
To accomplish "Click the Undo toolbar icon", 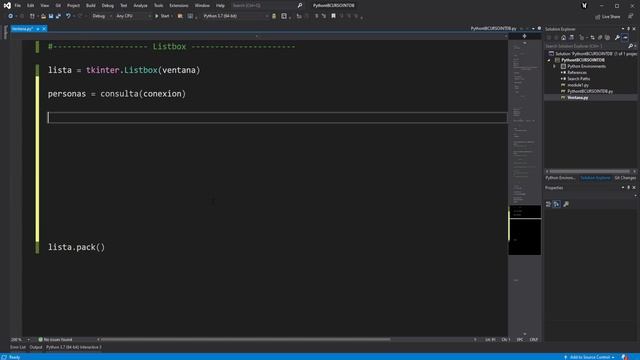I will [68, 16].
